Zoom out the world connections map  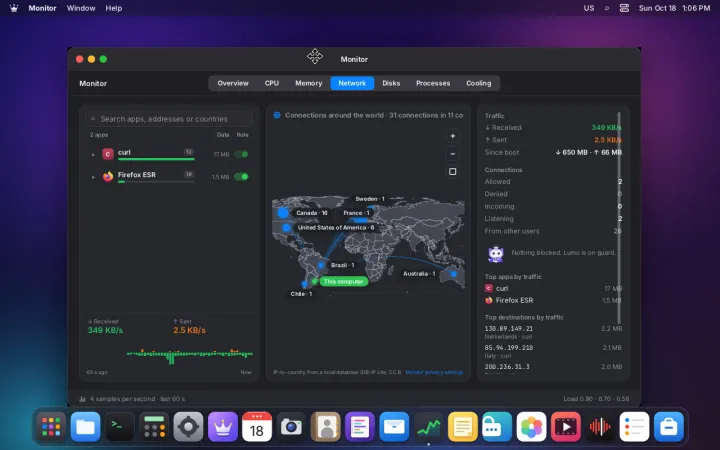point(452,154)
